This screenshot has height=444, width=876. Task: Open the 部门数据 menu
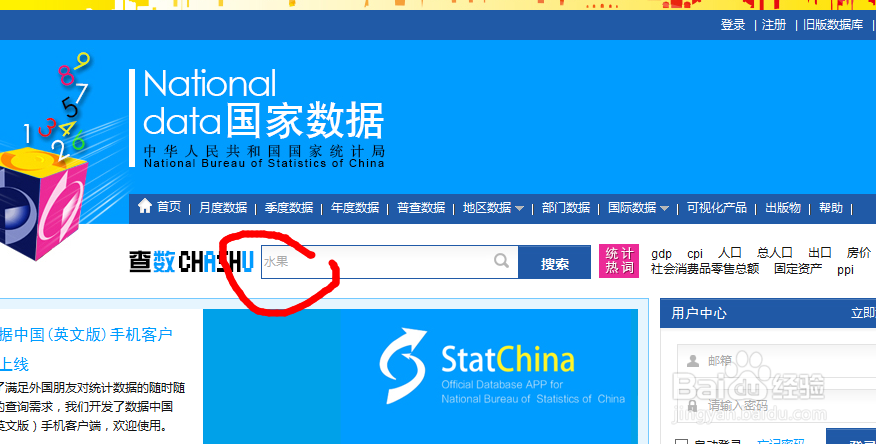click(565, 208)
